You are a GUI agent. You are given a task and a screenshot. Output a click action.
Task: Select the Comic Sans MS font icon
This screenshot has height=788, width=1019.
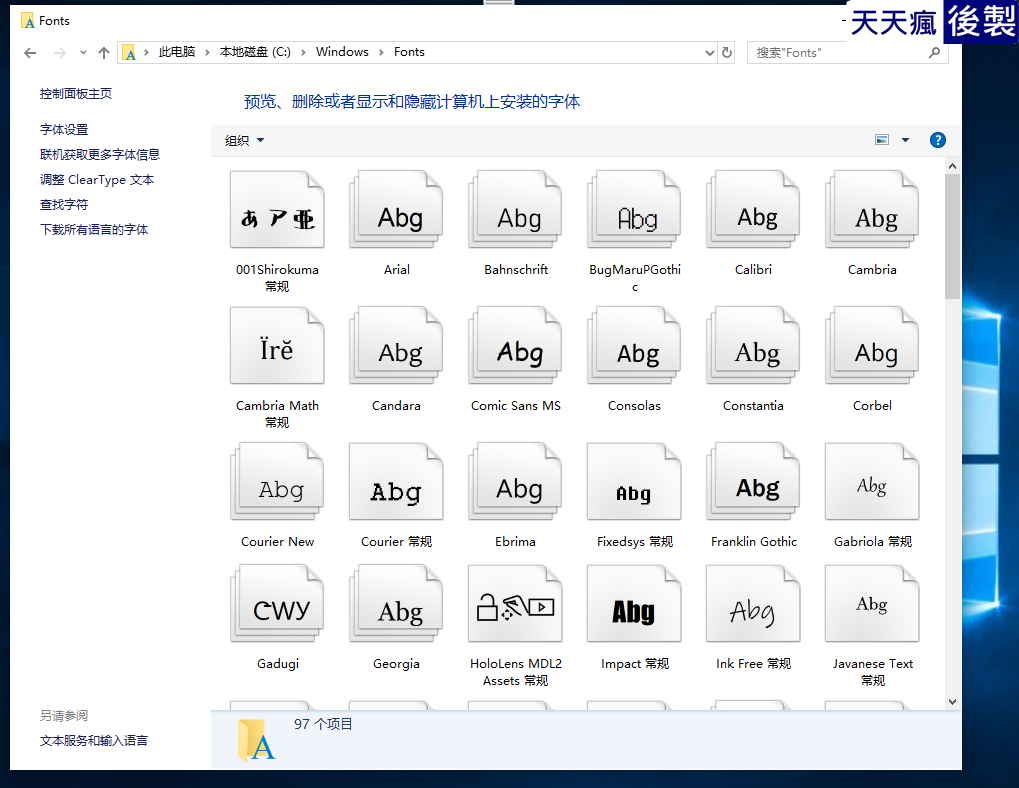(515, 346)
